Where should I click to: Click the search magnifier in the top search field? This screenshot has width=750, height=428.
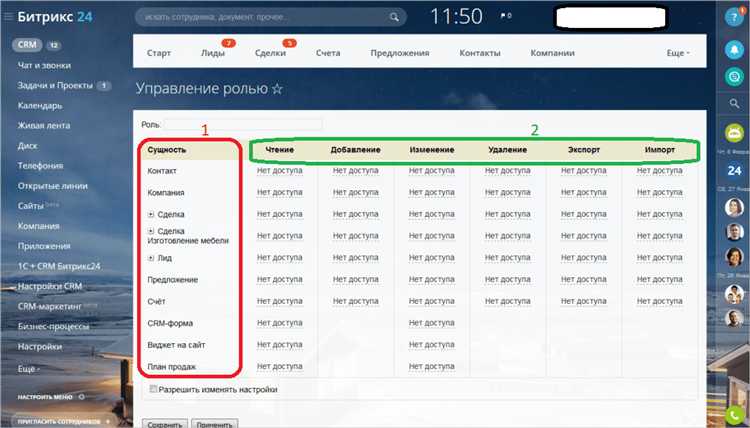point(394,17)
